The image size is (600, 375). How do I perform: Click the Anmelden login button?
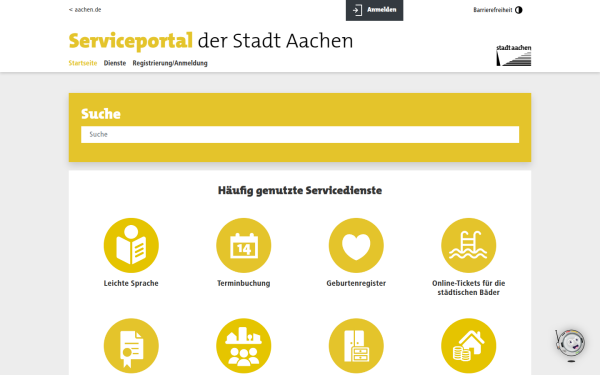point(374,10)
